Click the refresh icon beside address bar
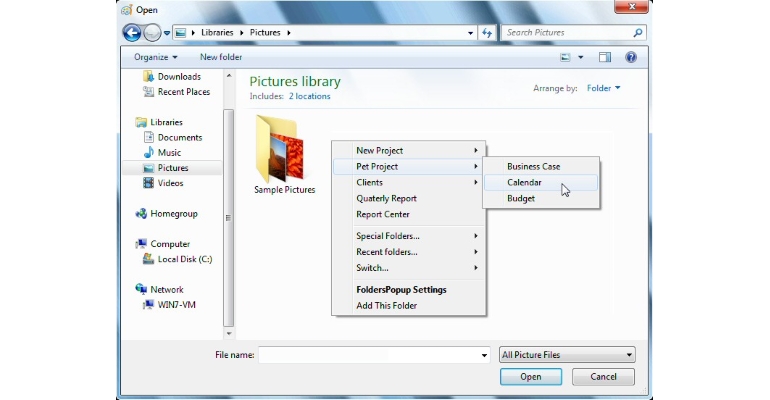 tap(487, 32)
